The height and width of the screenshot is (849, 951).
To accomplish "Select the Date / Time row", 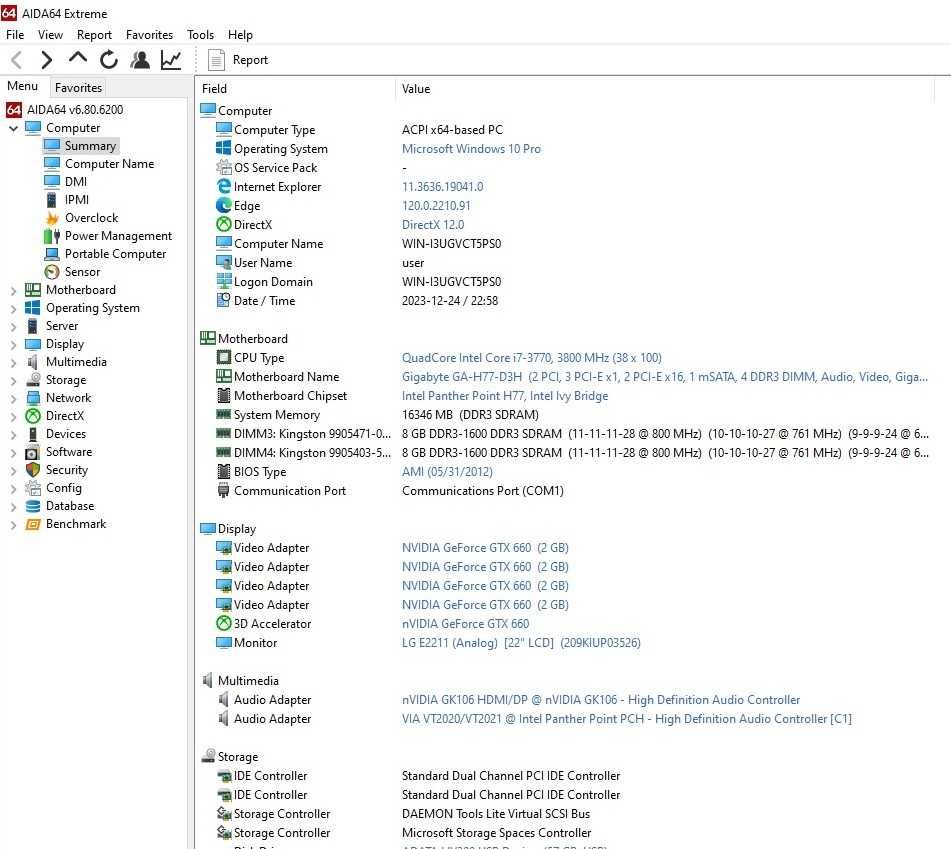I will [564, 301].
